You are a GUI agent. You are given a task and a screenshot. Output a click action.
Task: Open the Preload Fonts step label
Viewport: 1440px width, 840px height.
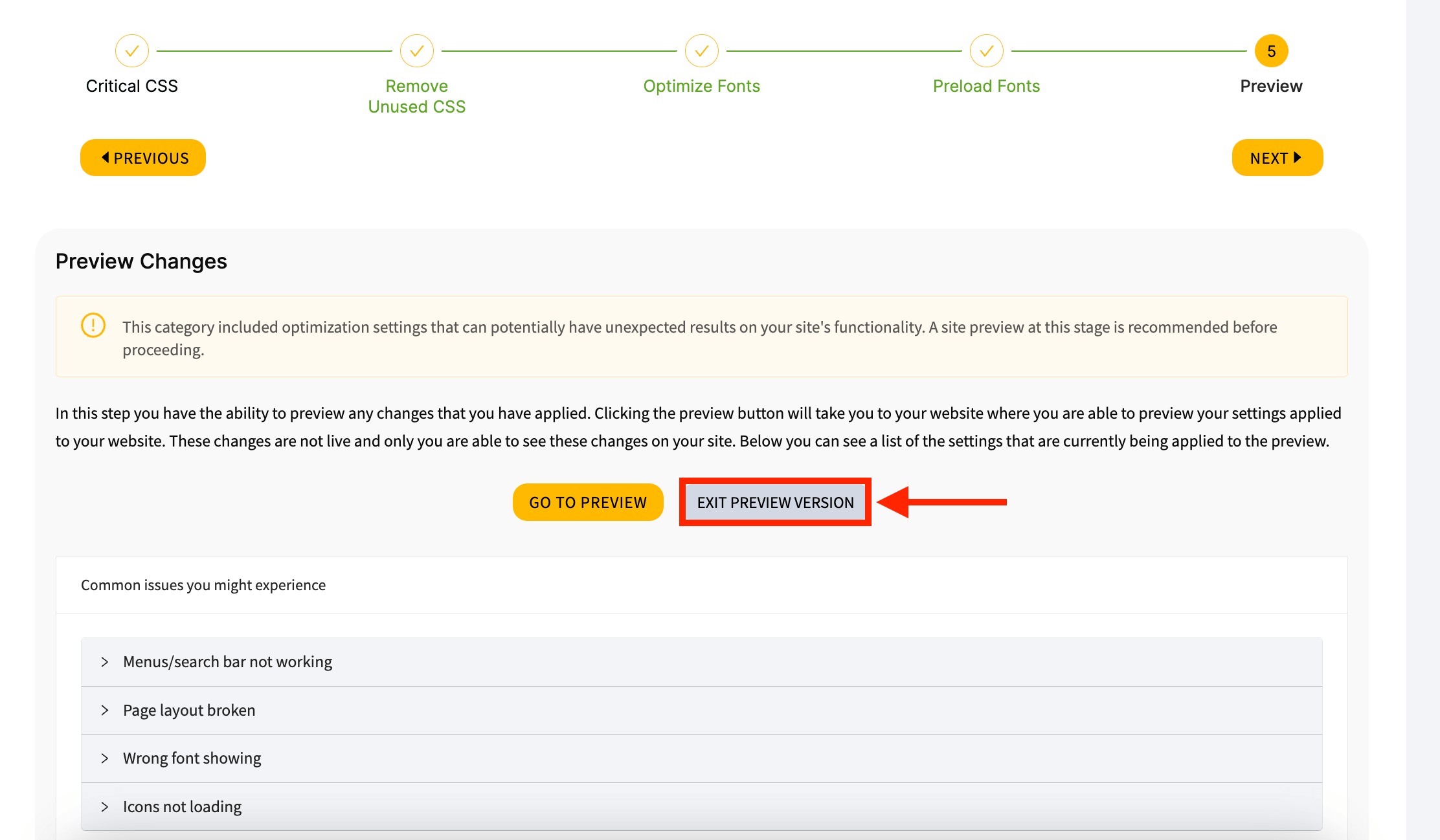[x=987, y=86]
